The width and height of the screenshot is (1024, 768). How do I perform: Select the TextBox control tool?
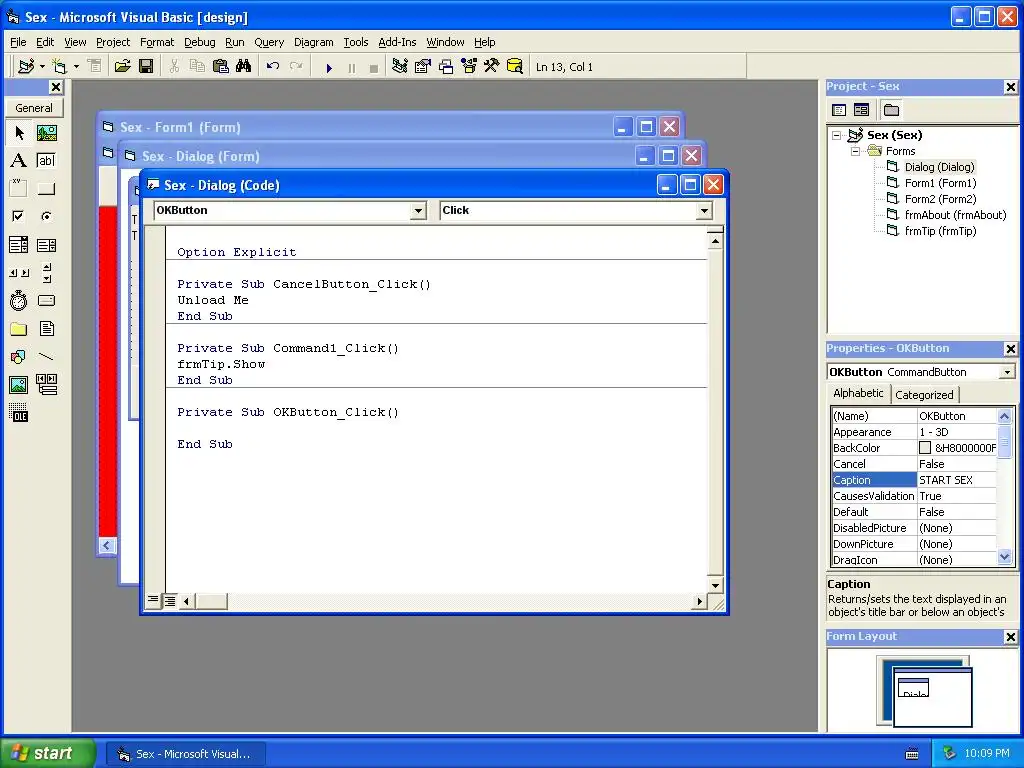(46, 161)
